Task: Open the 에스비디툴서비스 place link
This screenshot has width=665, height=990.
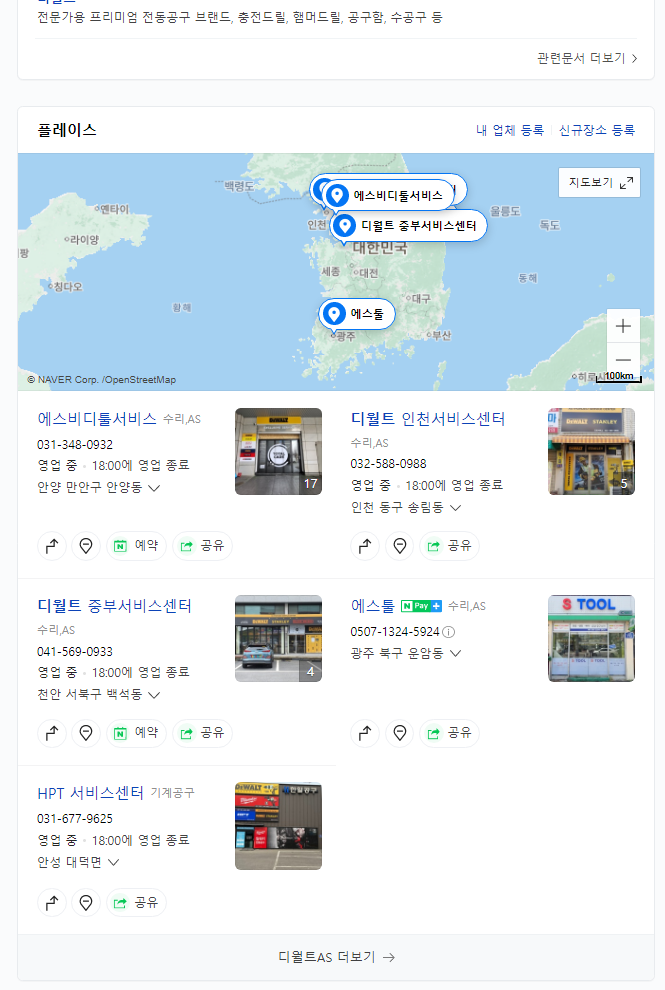Action: [x=97, y=419]
